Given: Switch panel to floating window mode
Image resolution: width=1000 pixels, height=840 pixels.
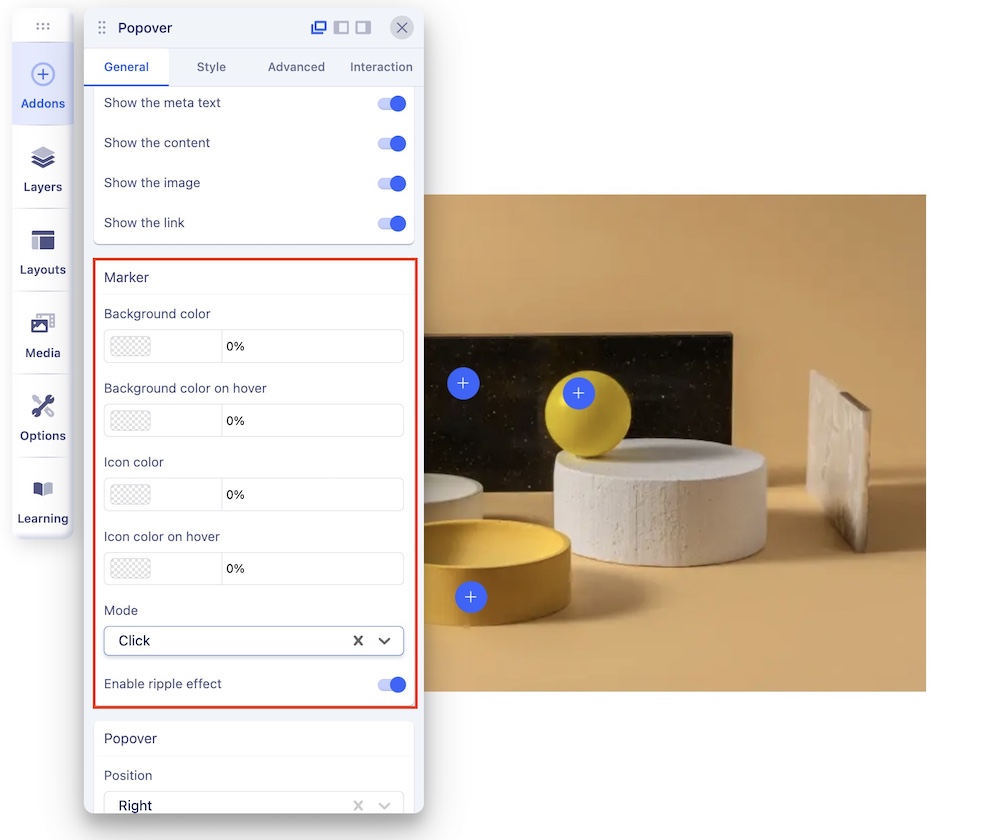Looking at the screenshot, I should pyautogui.click(x=319, y=28).
